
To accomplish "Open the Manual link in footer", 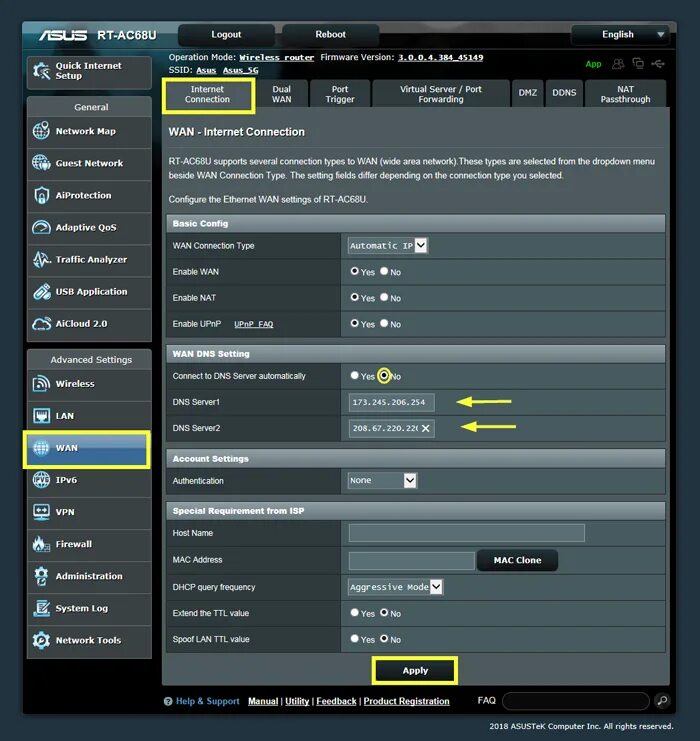I will pyautogui.click(x=263, y=701).
